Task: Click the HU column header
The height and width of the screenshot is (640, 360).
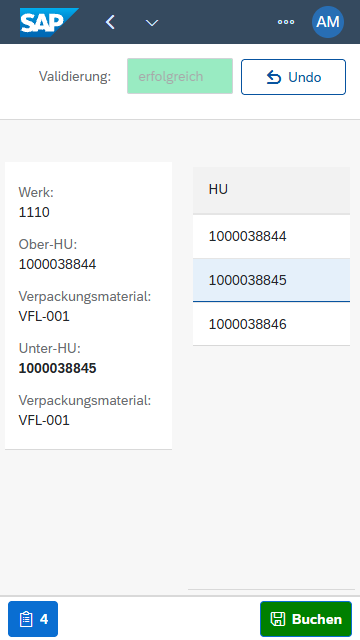Action: pyautogui.click(x=271, y=190)
